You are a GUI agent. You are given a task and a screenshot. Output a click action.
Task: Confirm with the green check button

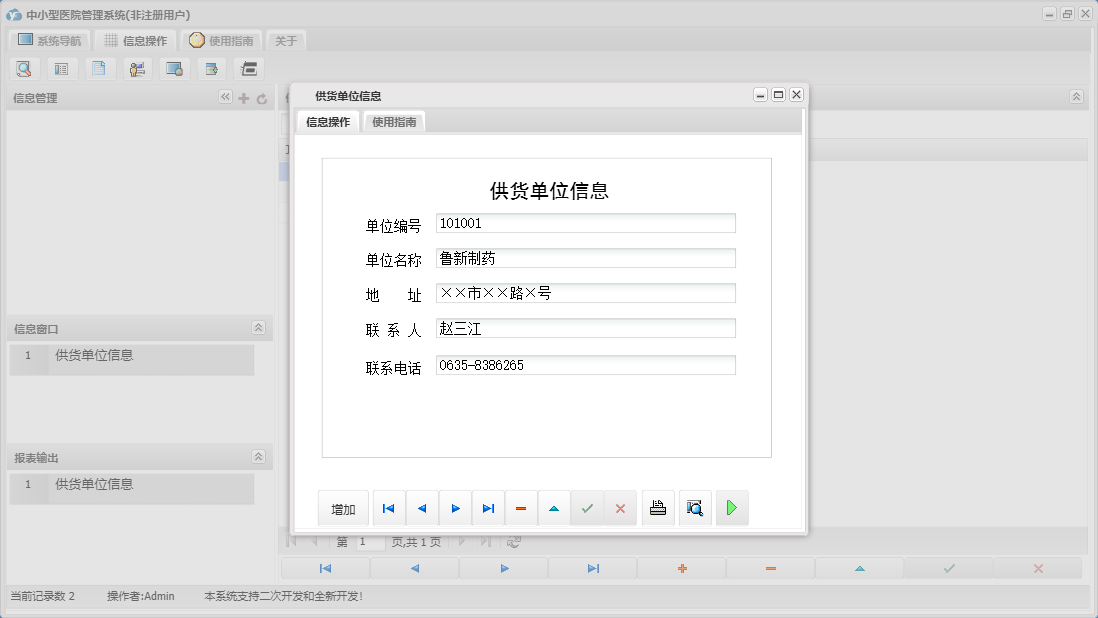pos(587,508)
